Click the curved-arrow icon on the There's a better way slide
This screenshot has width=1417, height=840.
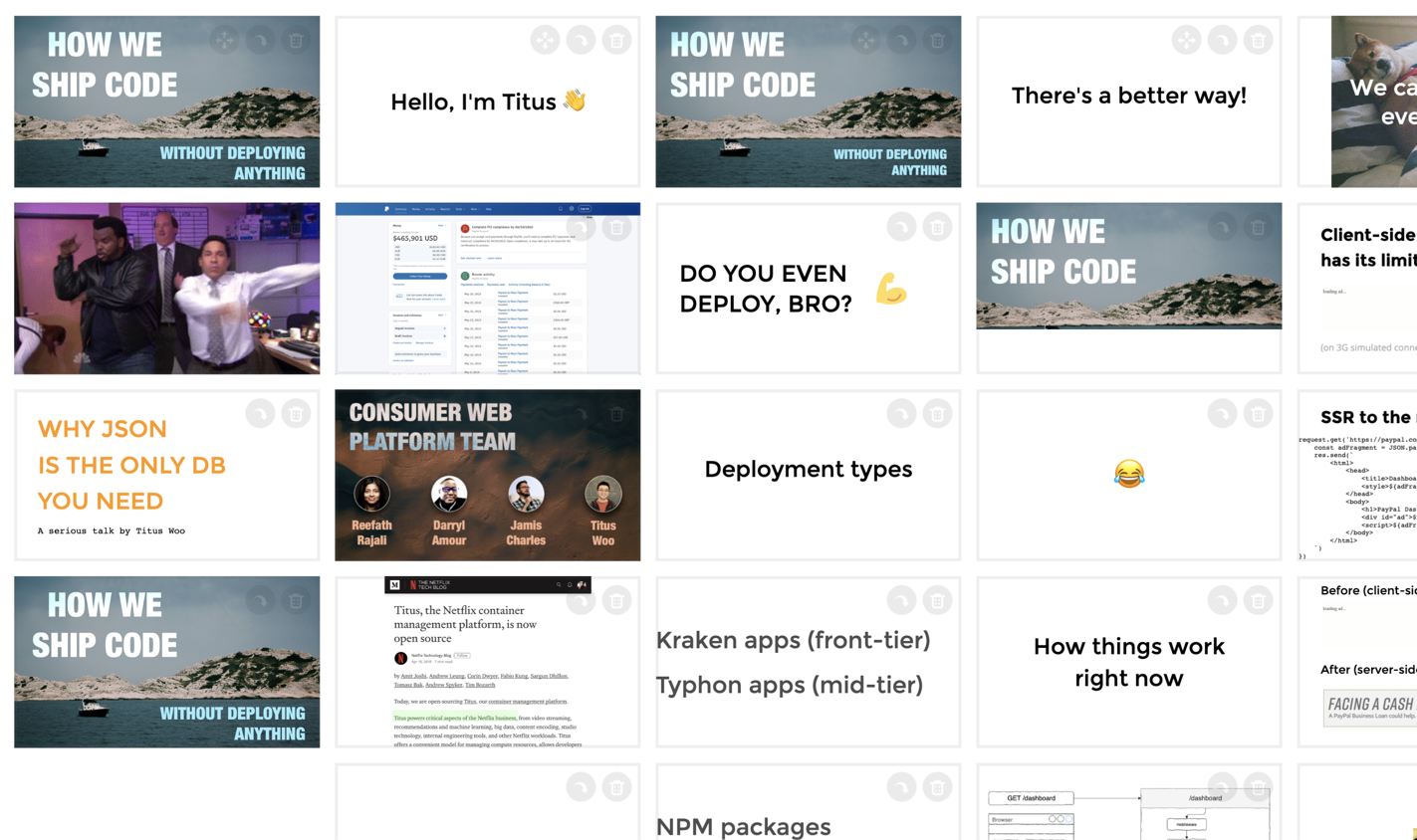point(1222,40)
